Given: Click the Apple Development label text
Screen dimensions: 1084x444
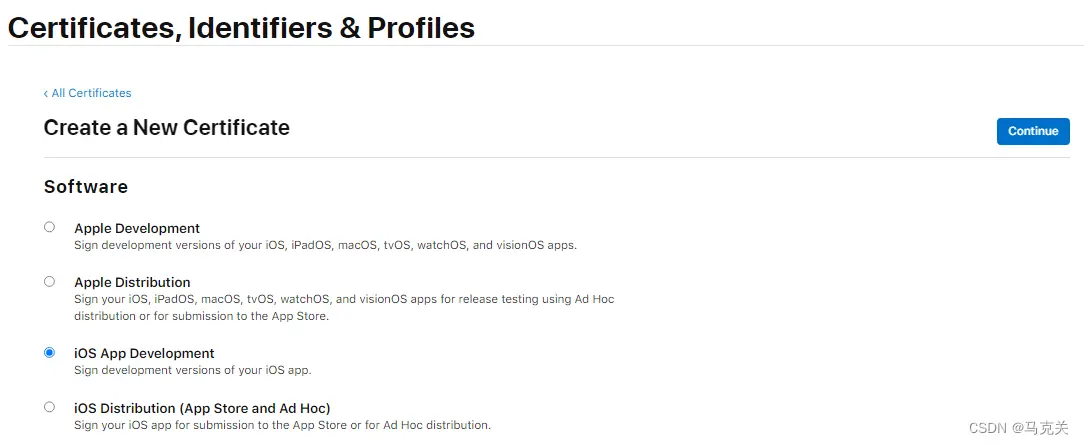Looking at the screenshot, I should point(137,228).
